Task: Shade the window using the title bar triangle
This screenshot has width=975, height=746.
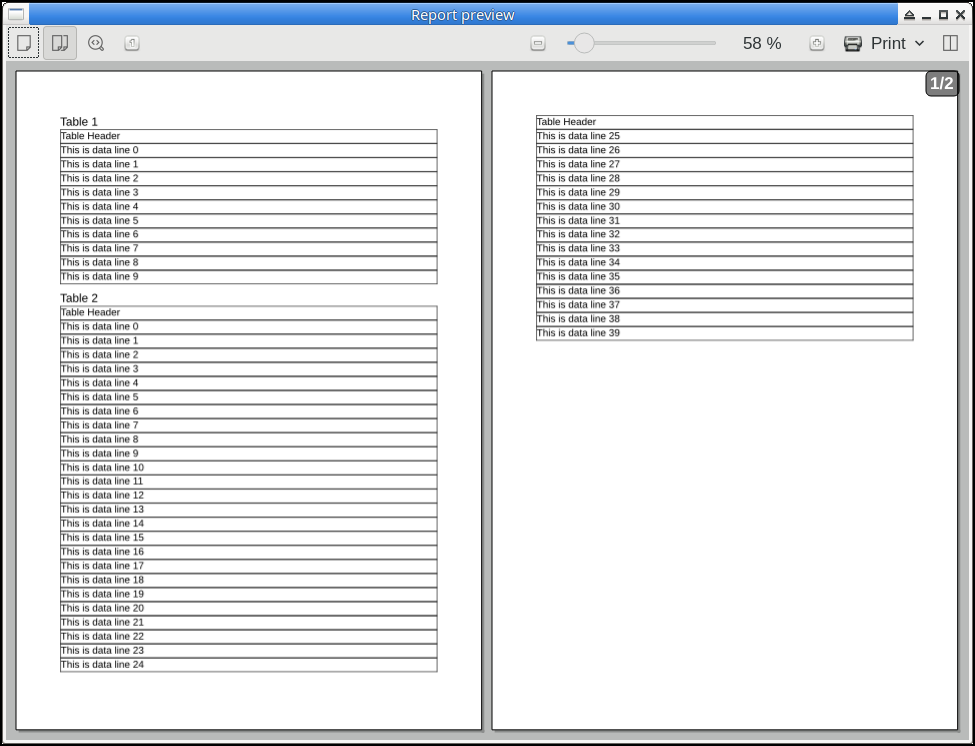Action: tap(909, 15)
